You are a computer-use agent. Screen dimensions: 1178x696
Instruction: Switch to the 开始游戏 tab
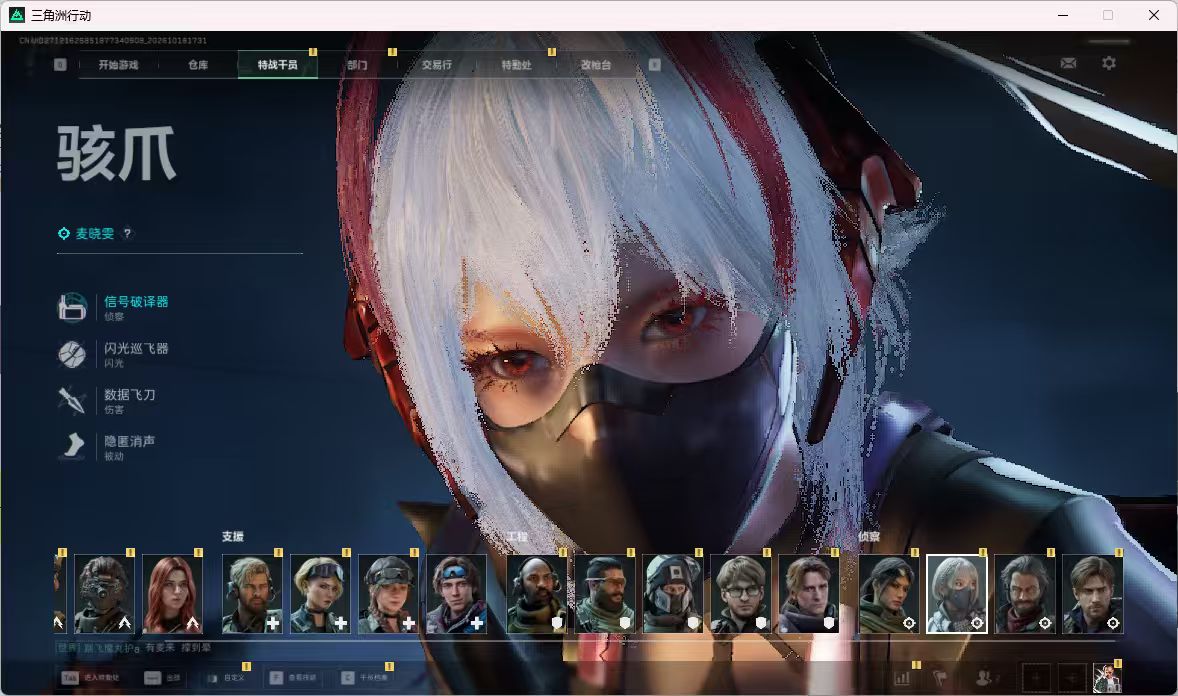coord(119,65)
